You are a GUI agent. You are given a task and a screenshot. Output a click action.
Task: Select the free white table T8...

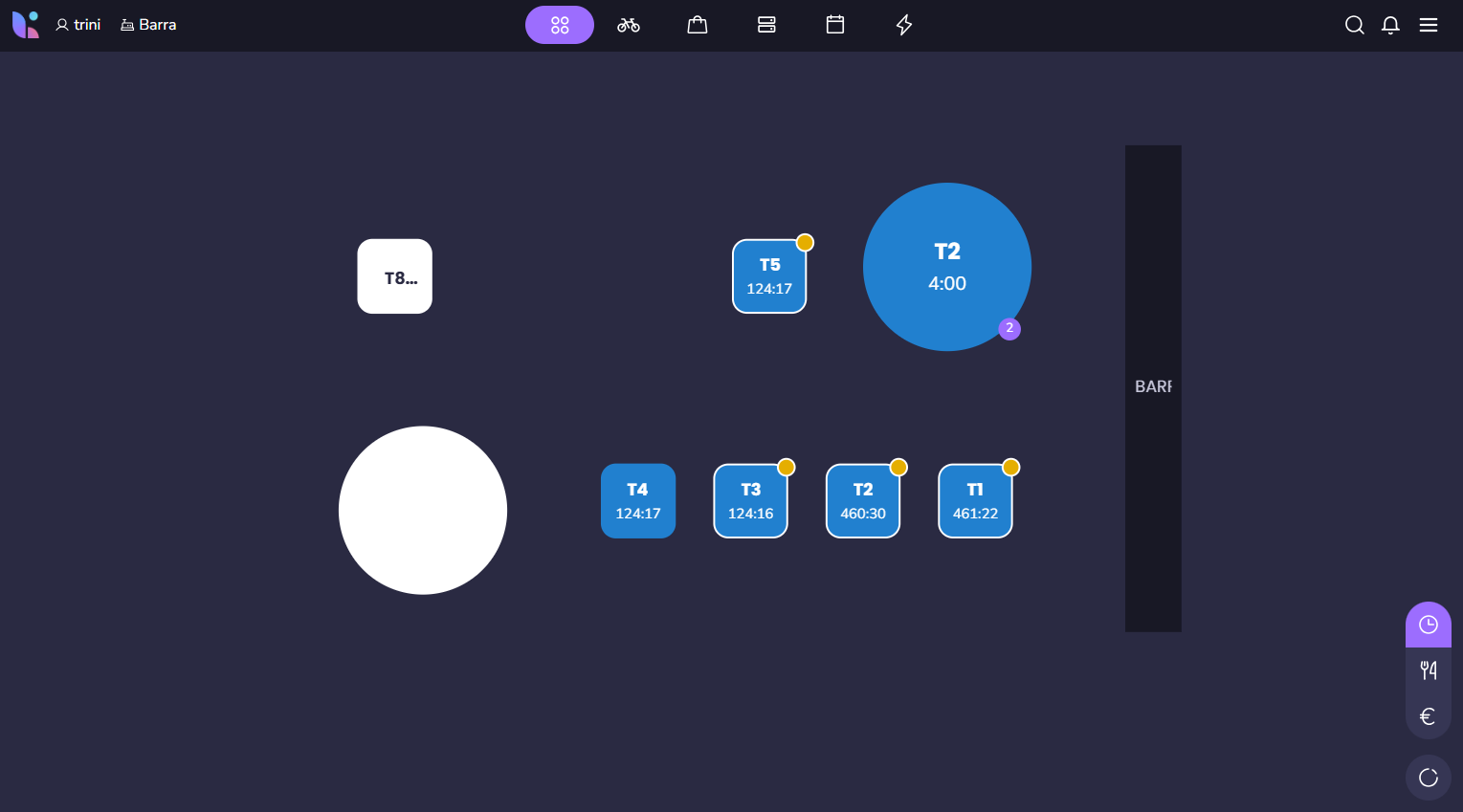[x=395, y=276]
